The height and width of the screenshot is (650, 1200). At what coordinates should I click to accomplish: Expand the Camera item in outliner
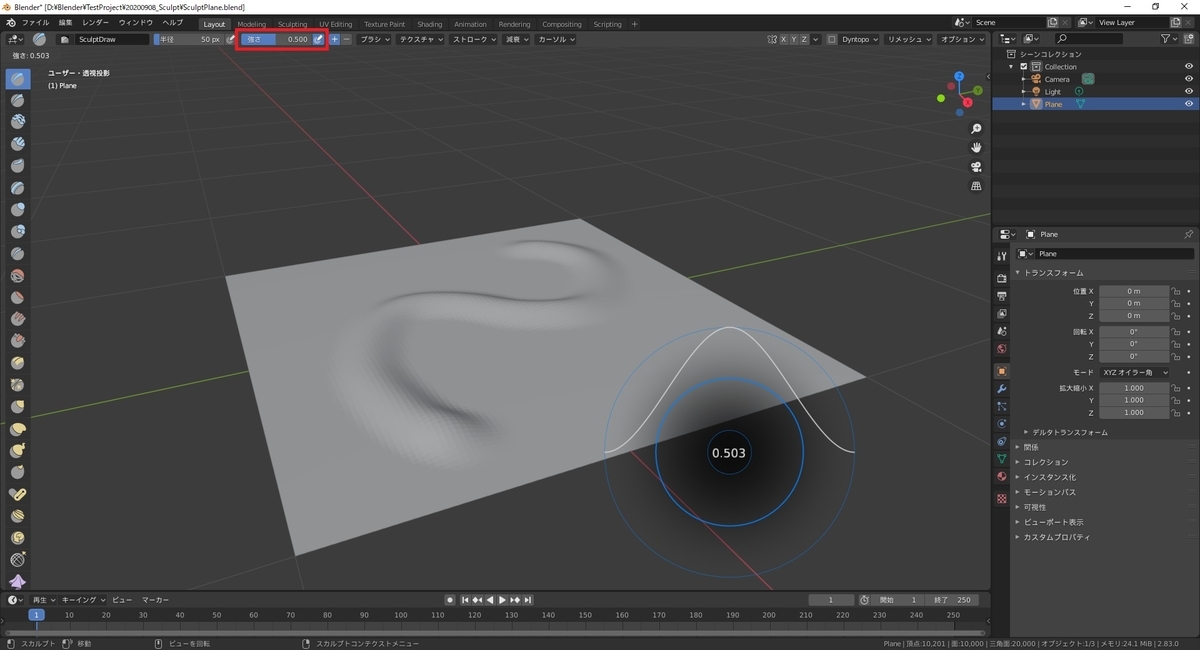[1023, 79]
